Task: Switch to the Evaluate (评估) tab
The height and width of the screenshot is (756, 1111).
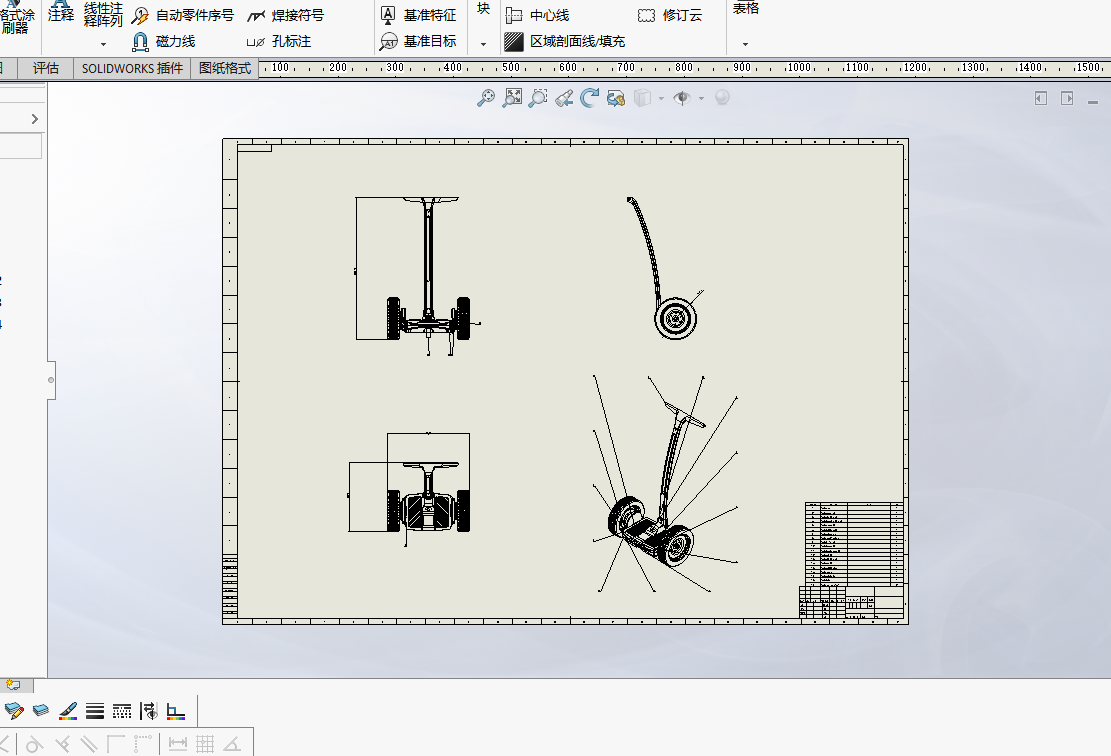Action: (45, 68)
